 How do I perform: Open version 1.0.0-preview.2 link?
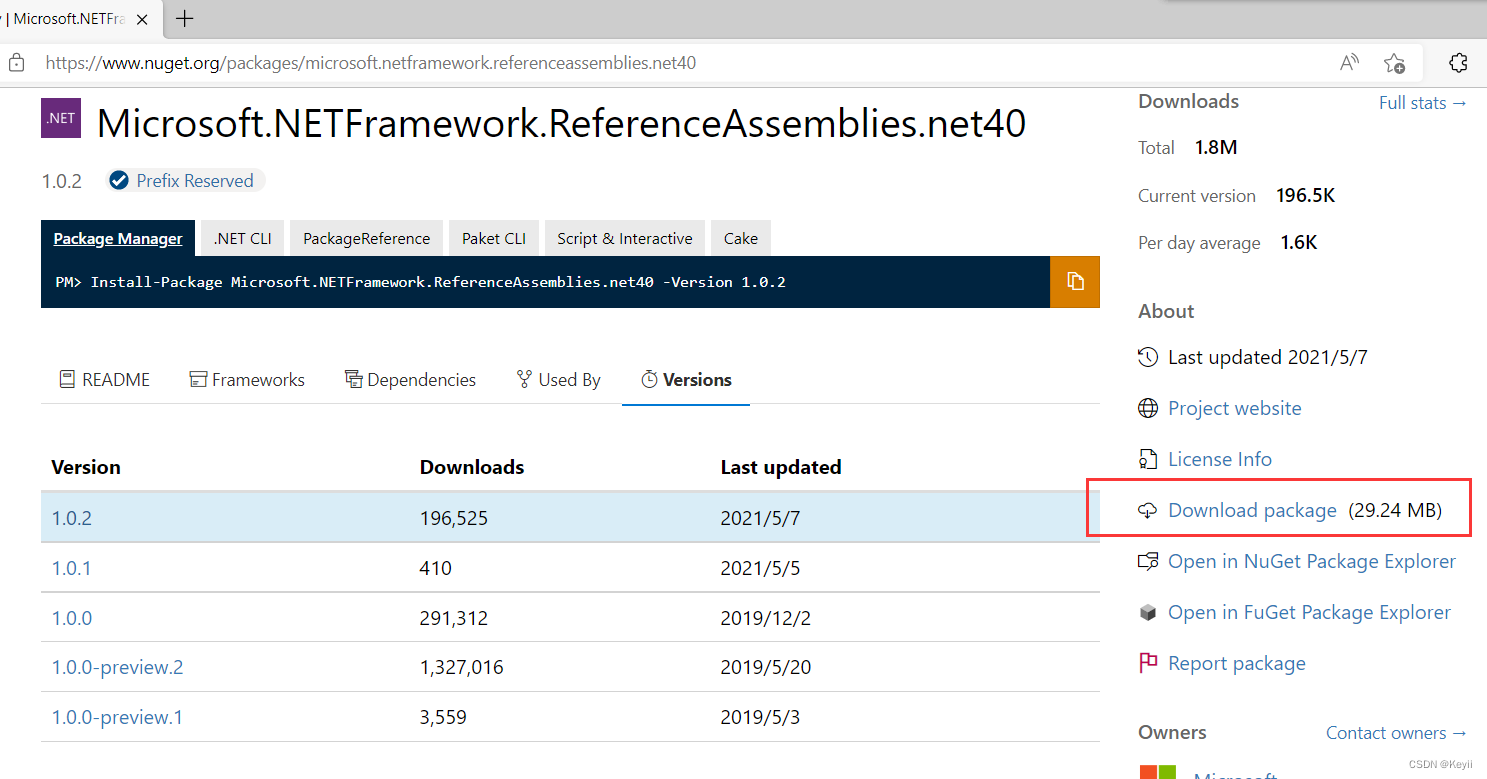117,667
